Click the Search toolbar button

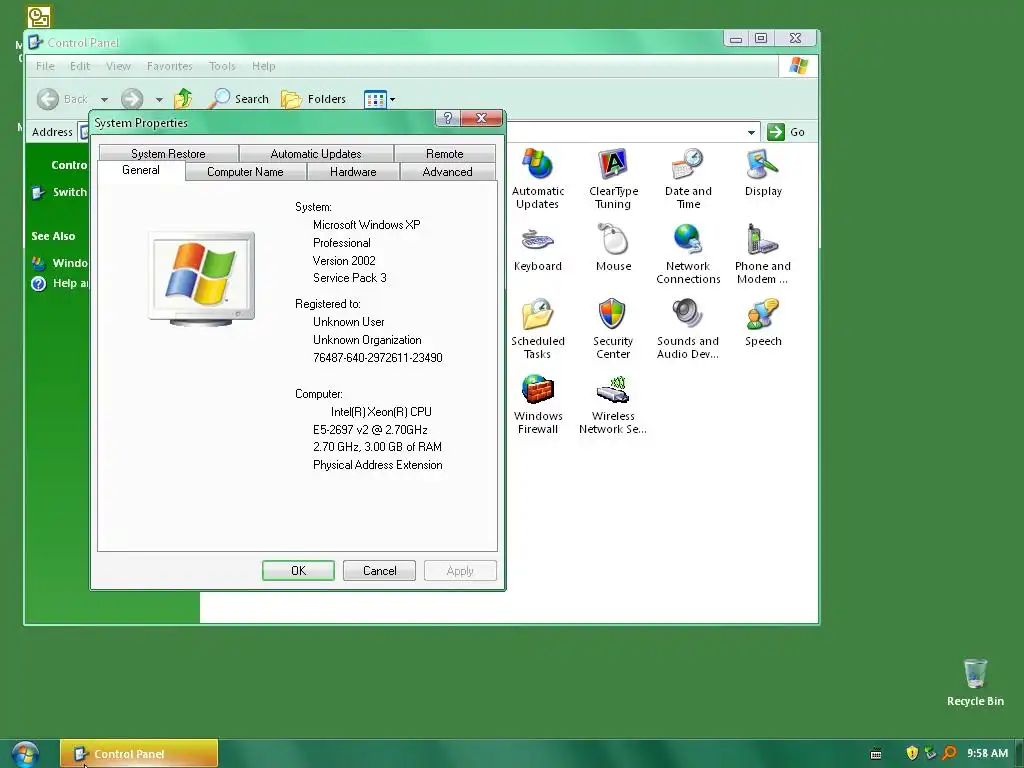(x=239, y=99)
